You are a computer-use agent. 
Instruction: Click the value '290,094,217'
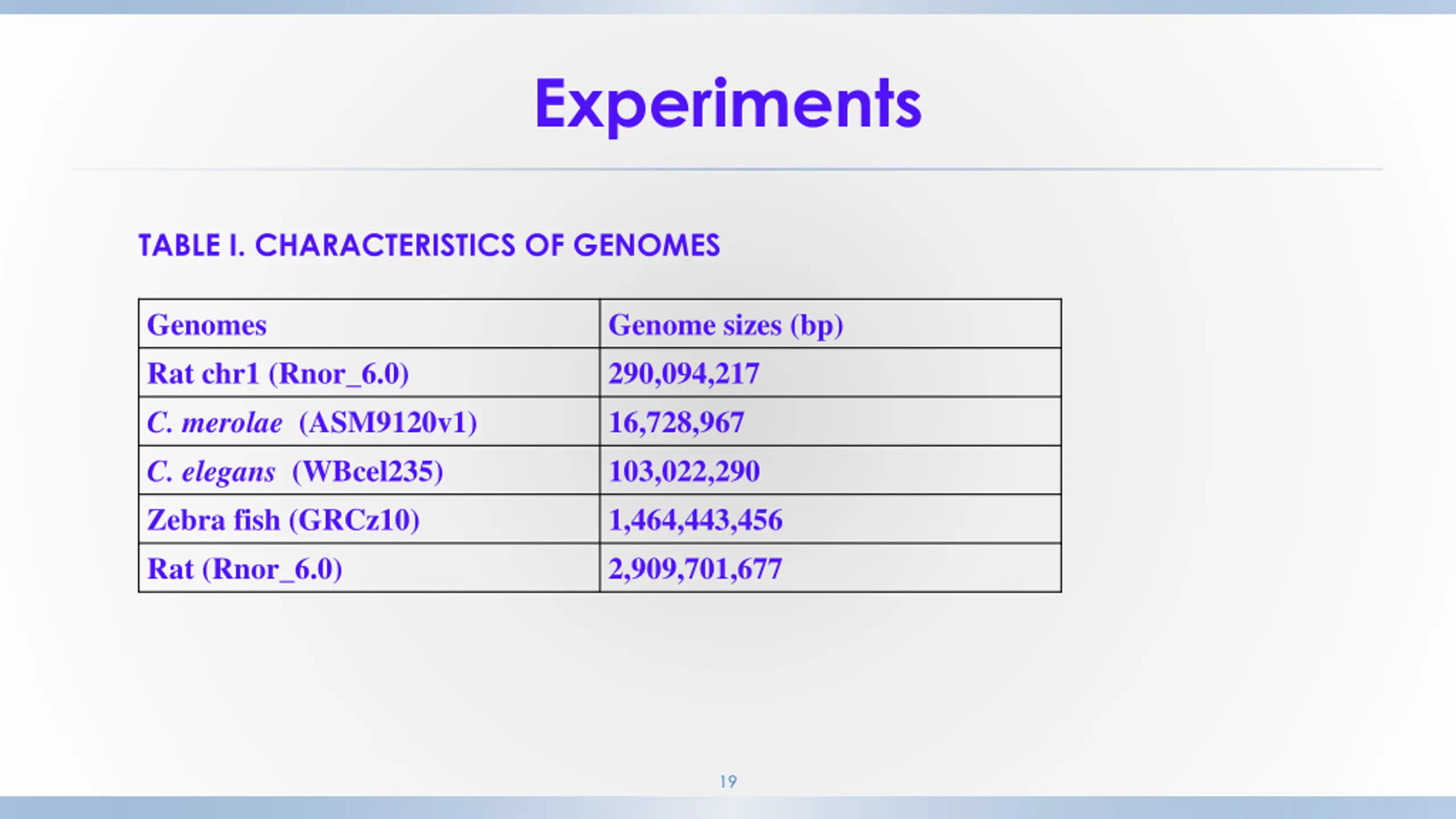684,374
